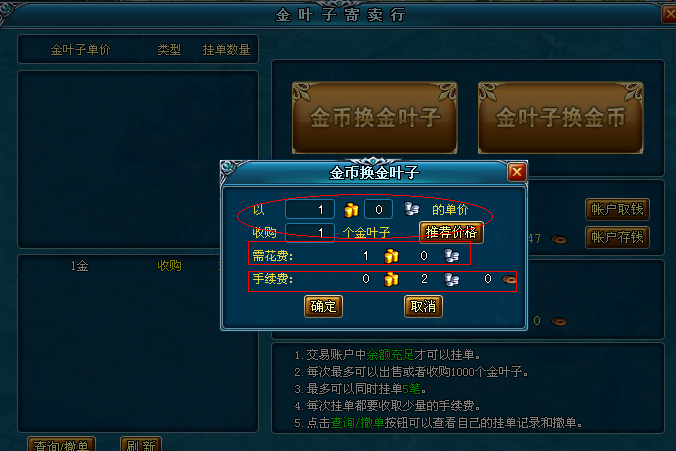This screenshot has height=451, width=676.
Task: Click the silver unit price input field
Action: [378, 210]
